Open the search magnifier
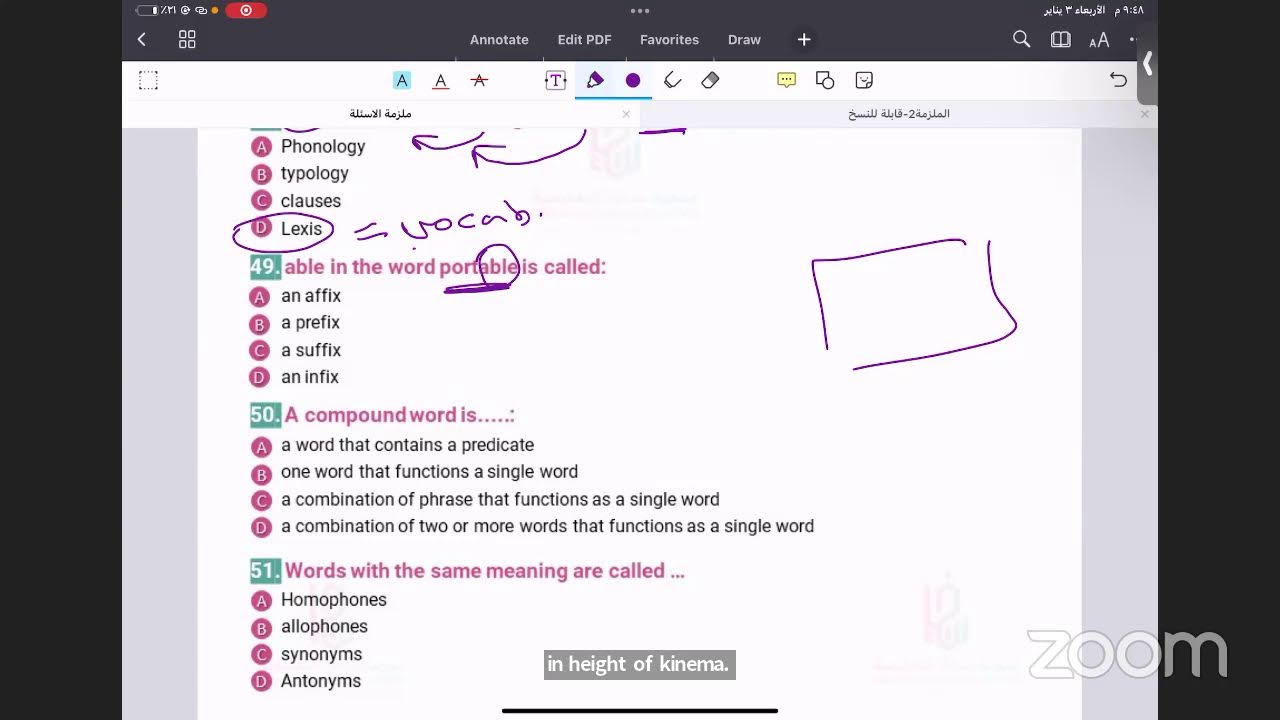Viewport: 1280px width, 720px height. point(1021,40)
